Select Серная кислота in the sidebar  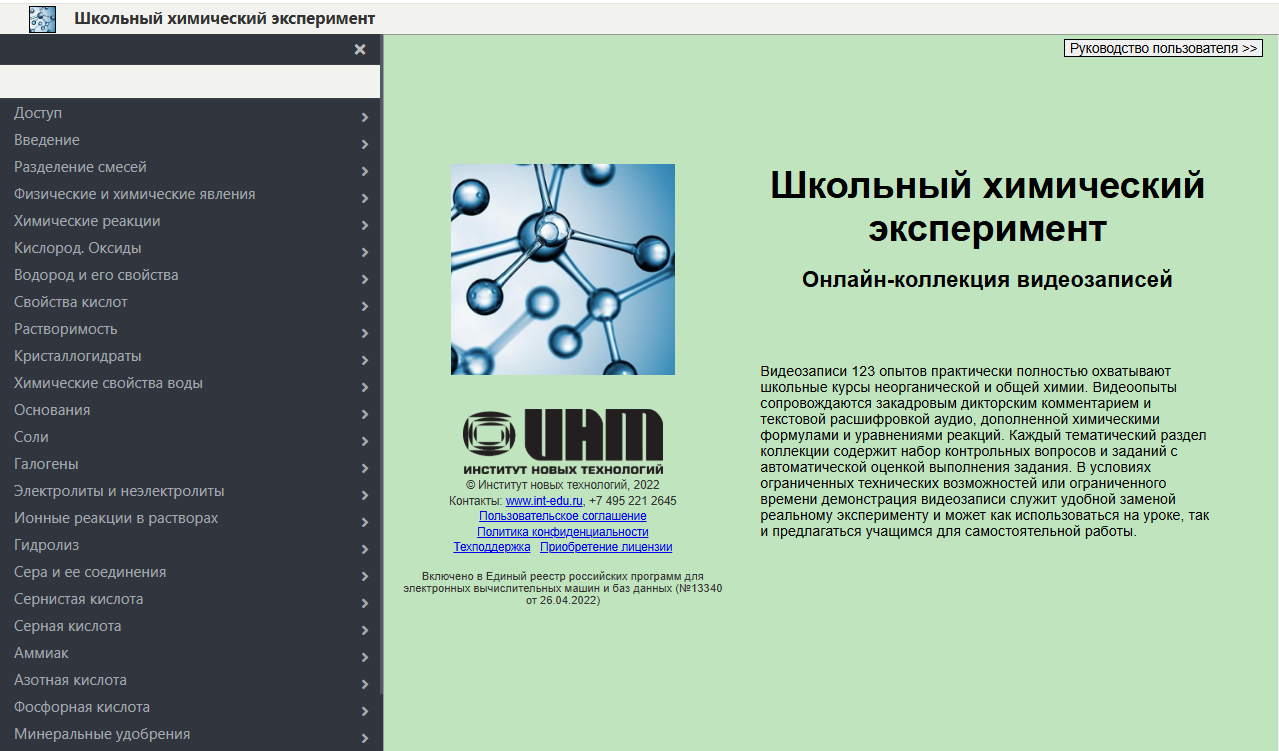click(x=190, y=626)
